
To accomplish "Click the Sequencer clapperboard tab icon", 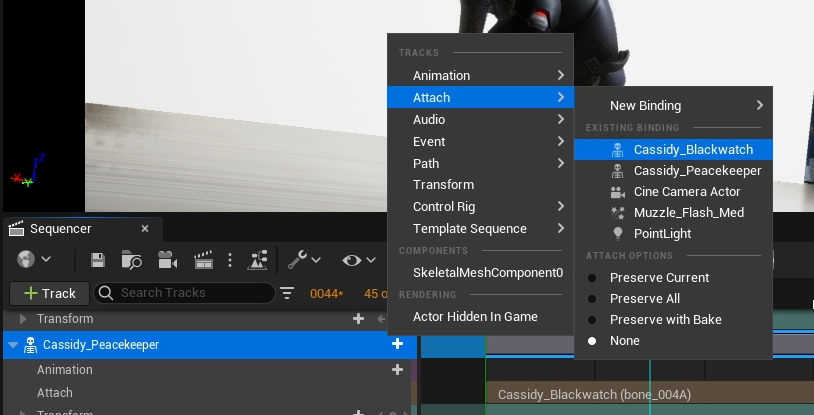I will coord(17,229).
